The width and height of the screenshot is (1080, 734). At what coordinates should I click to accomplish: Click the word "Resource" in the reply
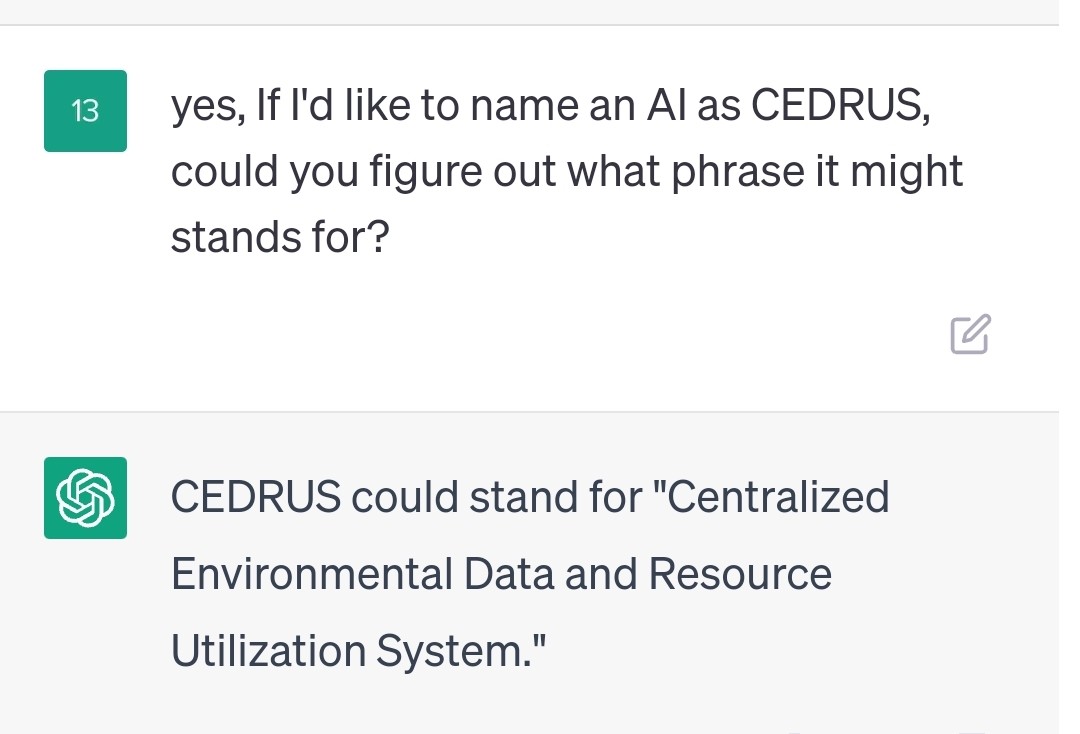740,574
